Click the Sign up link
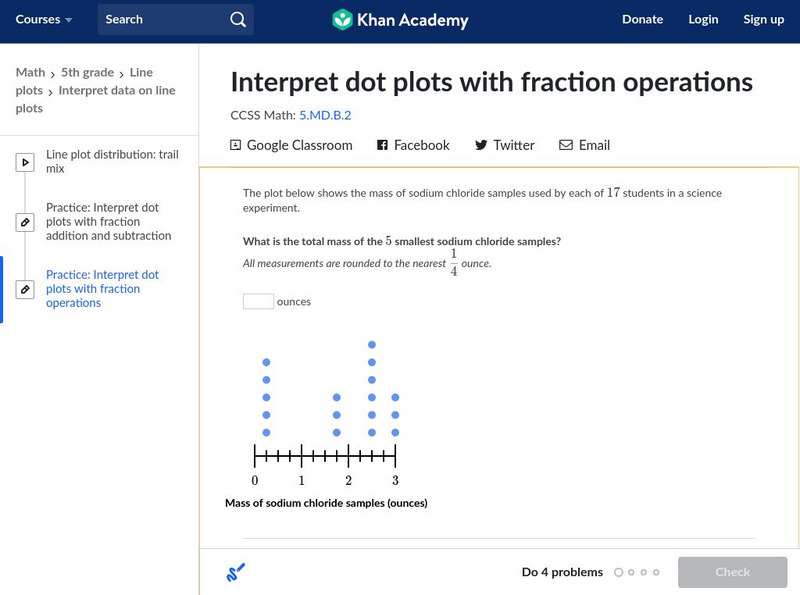The height and width of the screenshot is (595, 800). [763, 19]
